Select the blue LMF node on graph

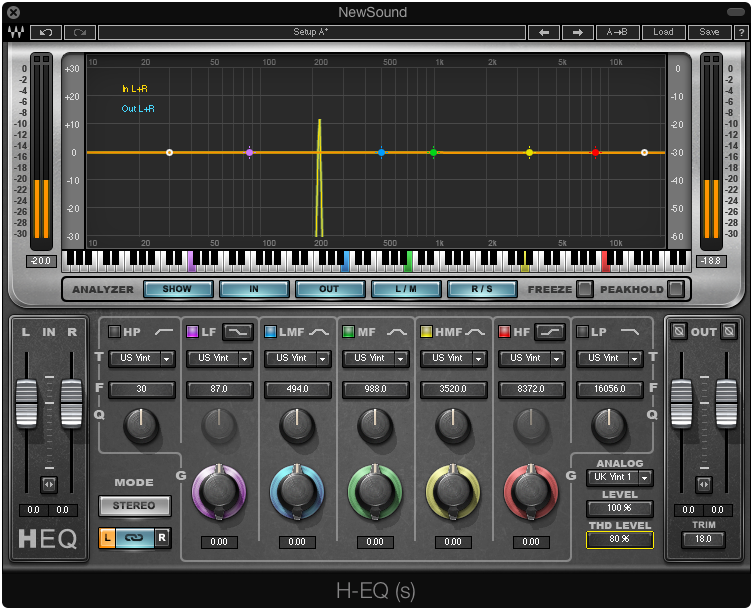pyautogui.click(x=381, y=152)
